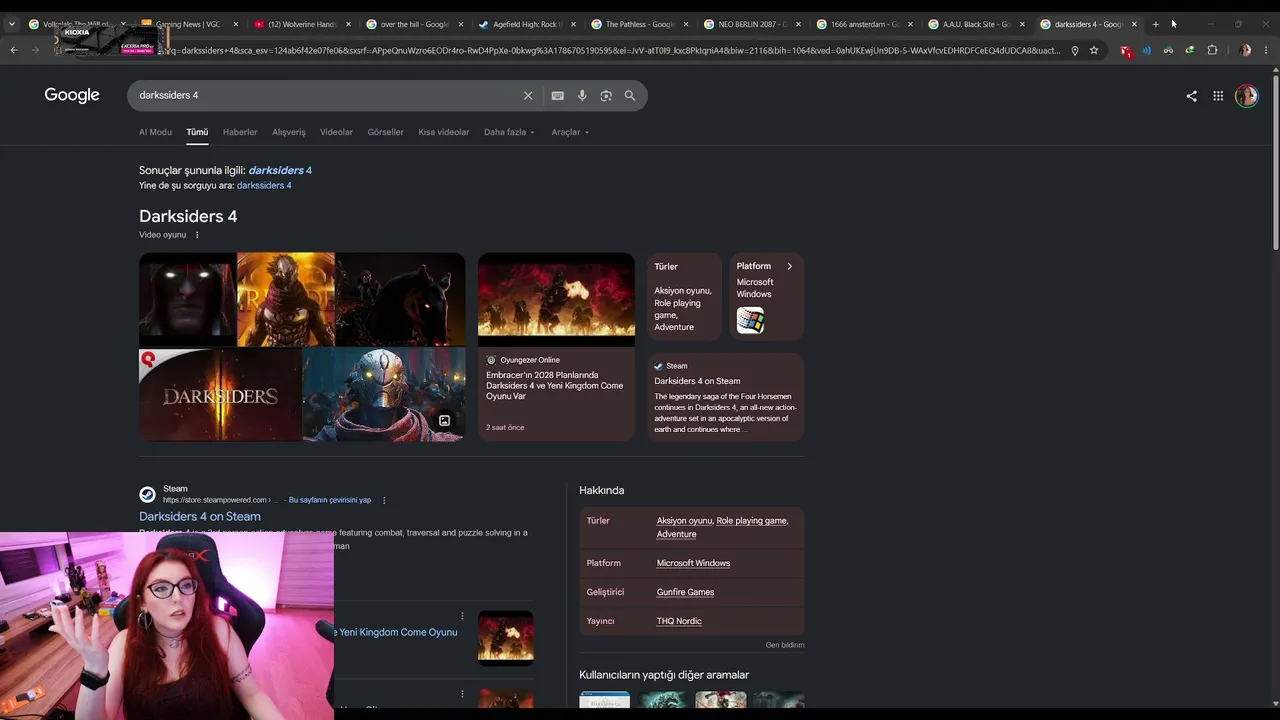
Task: Open the on-screen keyboard input tool
Action: (x=557, y=95)
